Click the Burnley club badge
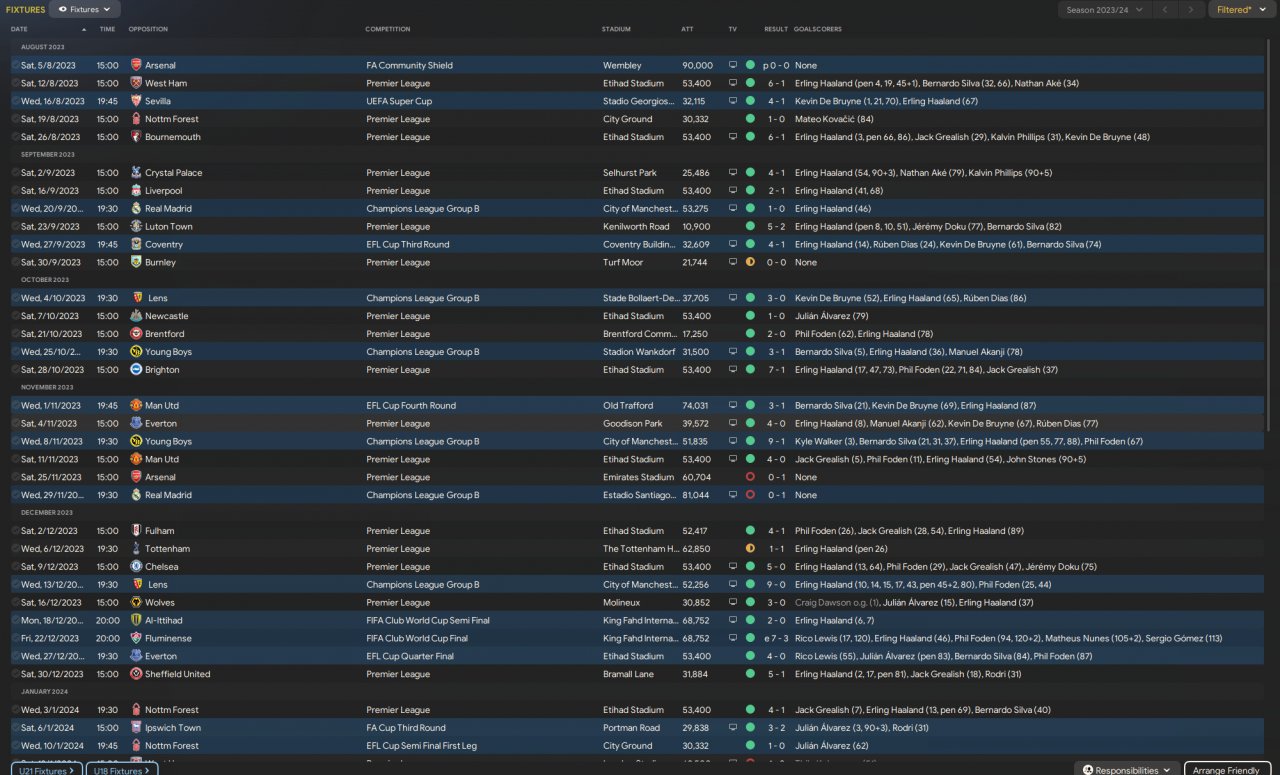Image resolution: width=1280 pixels, height=775 pixels. [x=135, y=263]
